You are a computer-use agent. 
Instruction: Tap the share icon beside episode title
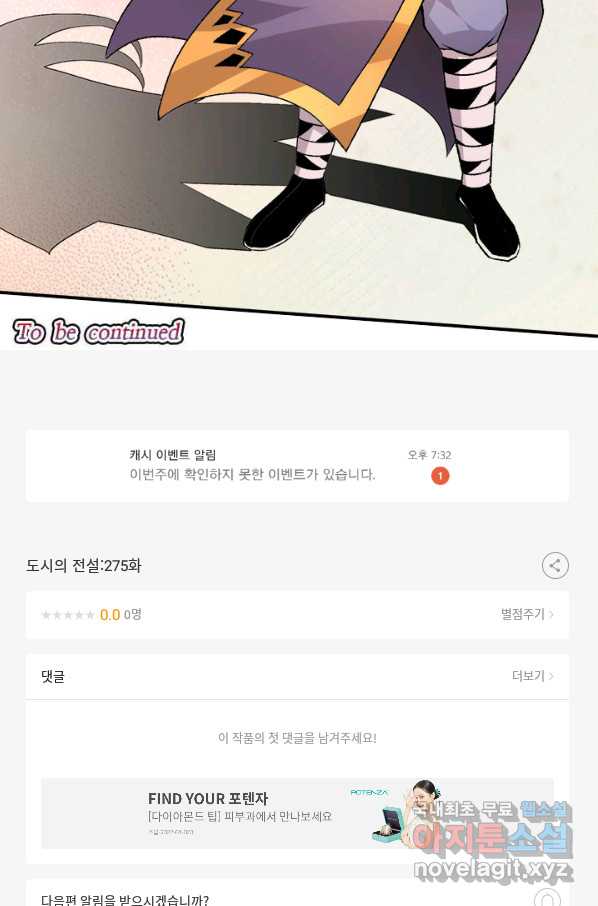[x=555, y=565]
